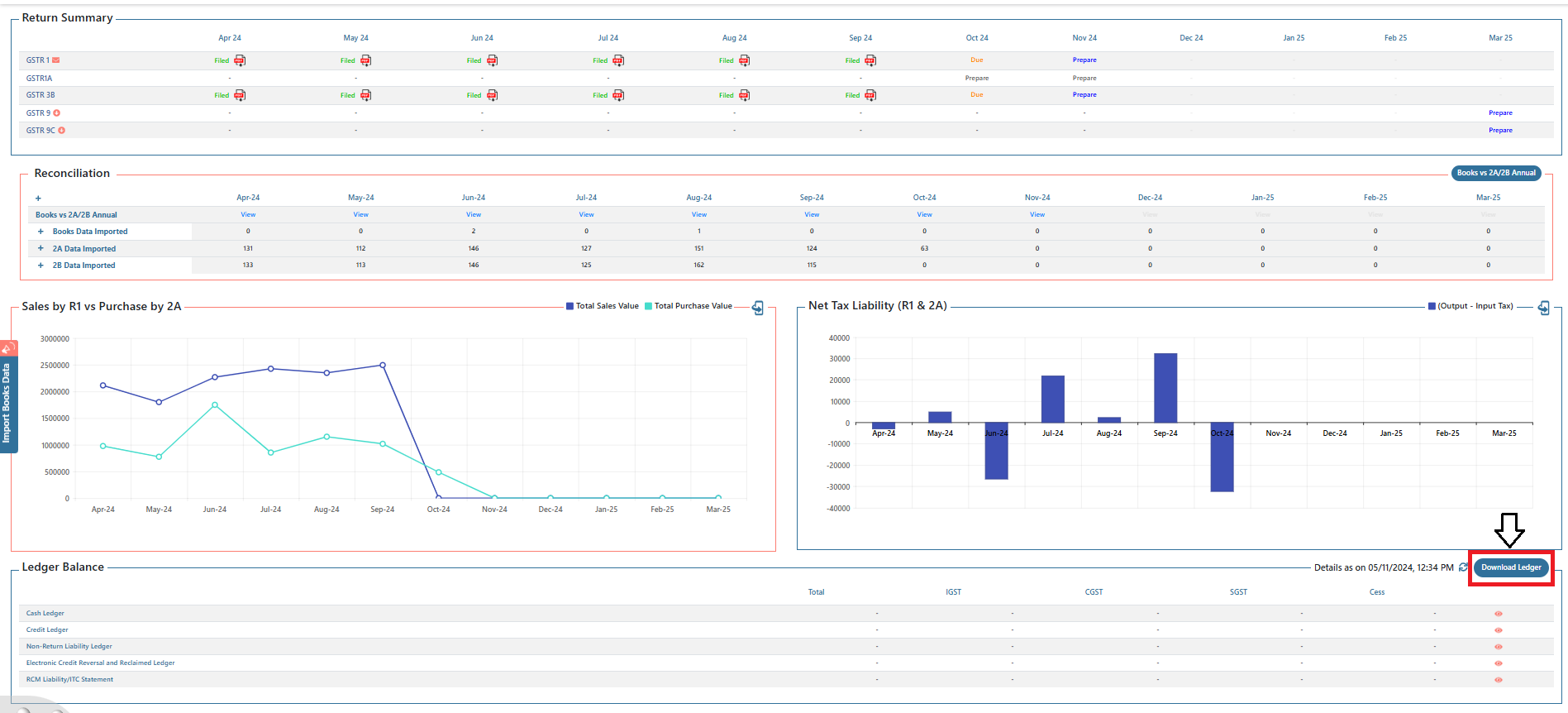The width and height of the screenshot is (1568, 713).
Task: View Non-Return Liability Ledger eye icon
Action: 1499,647
